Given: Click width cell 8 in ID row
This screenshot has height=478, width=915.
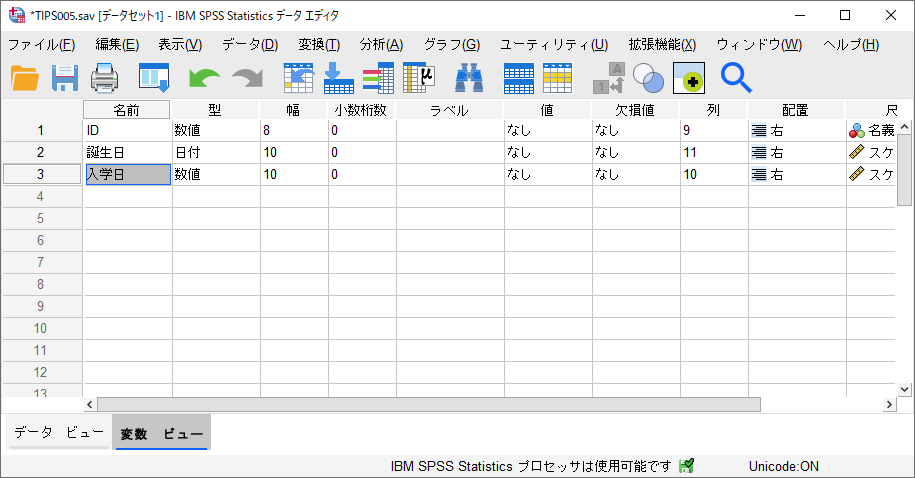Looking at the screenshot, I should click(294, 130).
